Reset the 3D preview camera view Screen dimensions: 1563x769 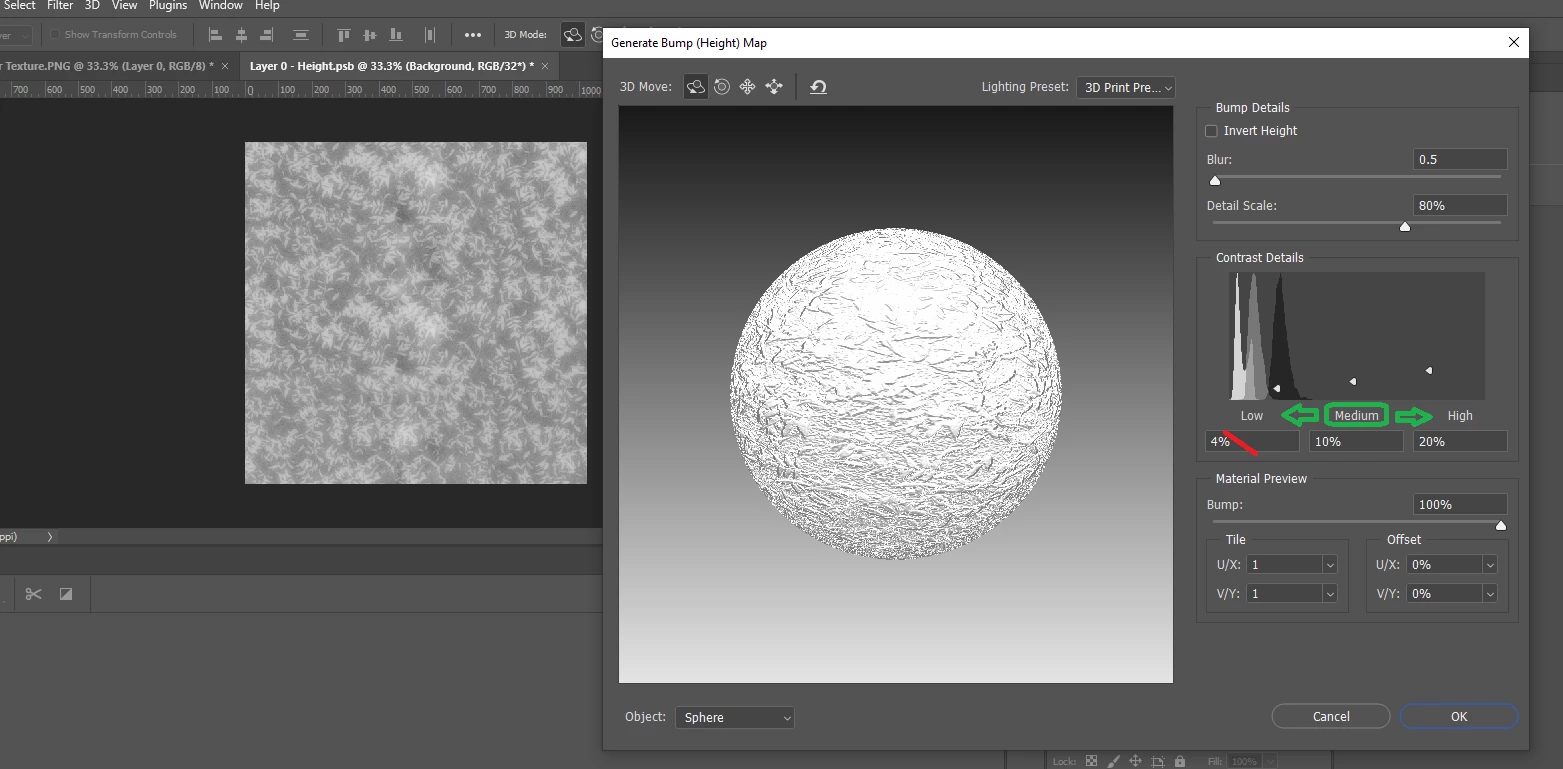(818, 87)
